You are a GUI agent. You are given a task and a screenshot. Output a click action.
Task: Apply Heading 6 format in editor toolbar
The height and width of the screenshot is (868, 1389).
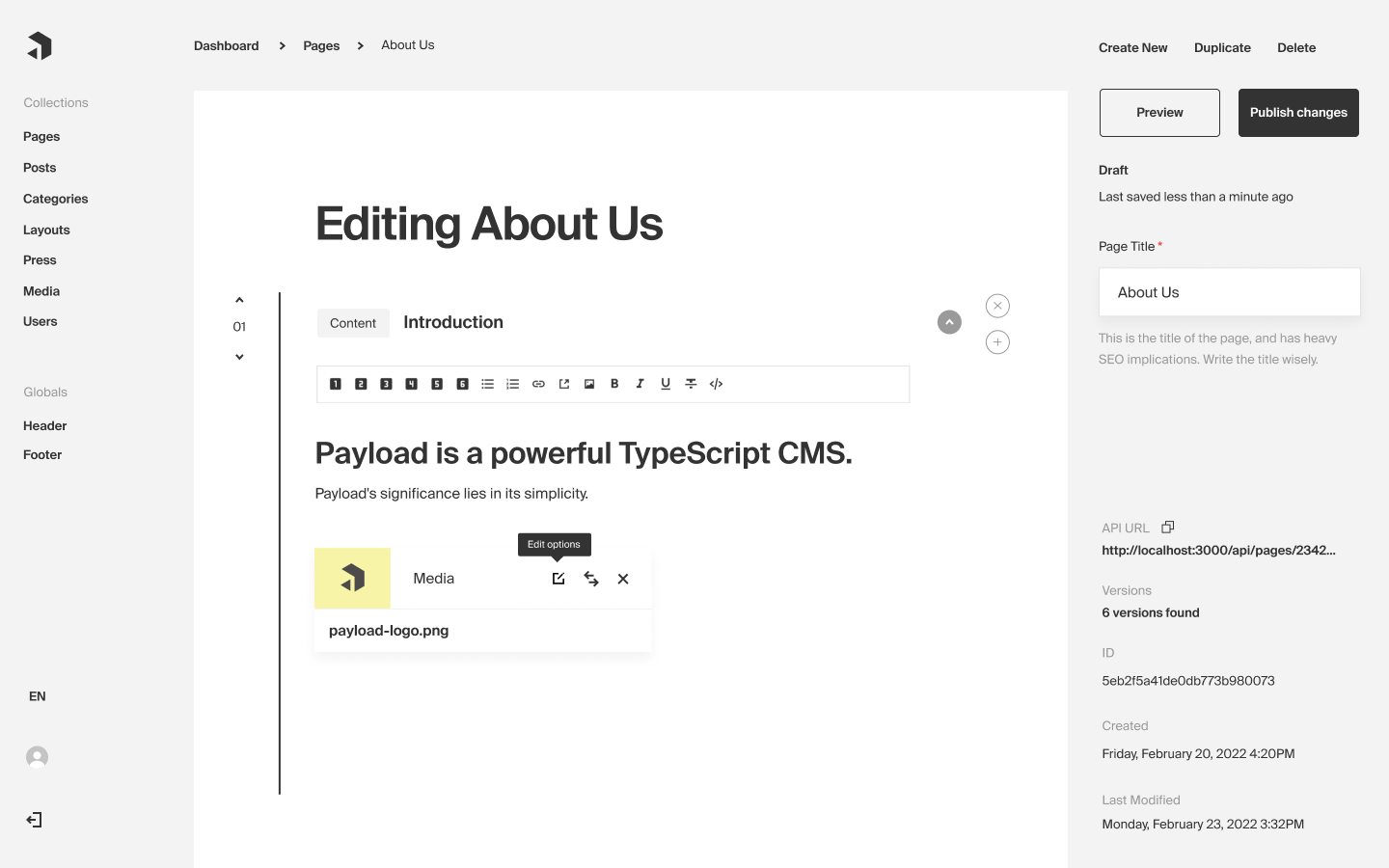462,384
